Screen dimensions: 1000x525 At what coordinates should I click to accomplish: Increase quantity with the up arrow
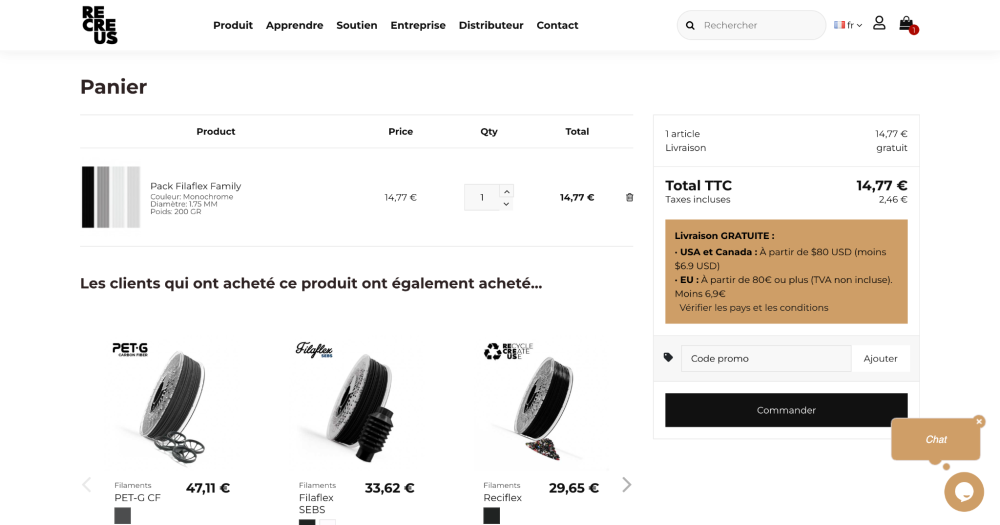pyautogui.click(x=507, y=191)
